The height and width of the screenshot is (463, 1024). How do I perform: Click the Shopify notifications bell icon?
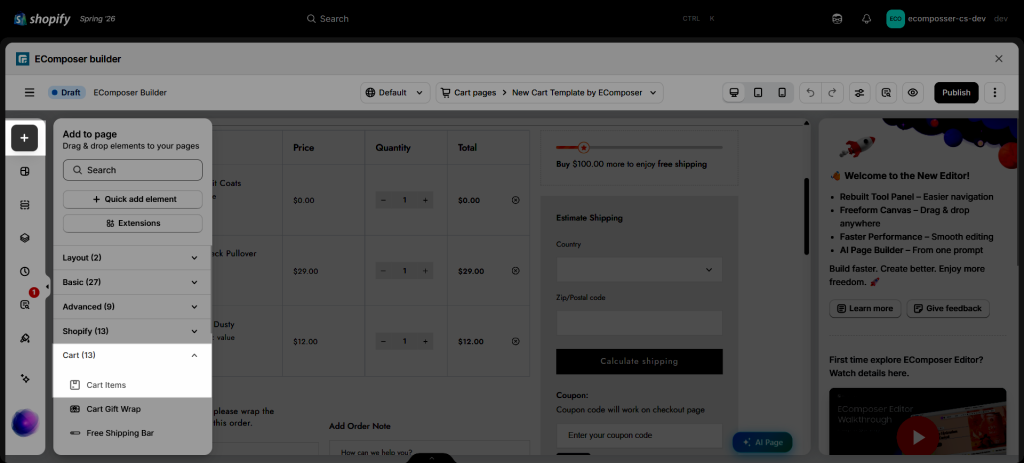(867, 19)
